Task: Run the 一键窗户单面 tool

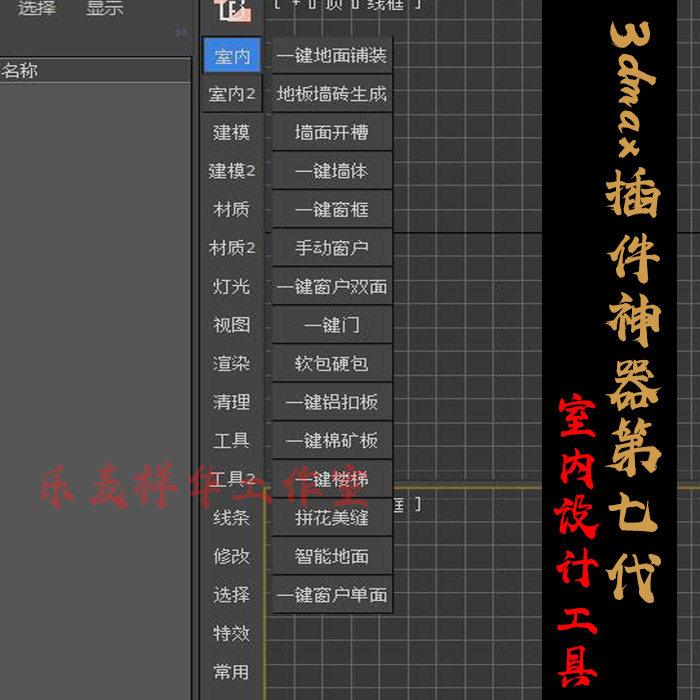Action: pos(332,595)
